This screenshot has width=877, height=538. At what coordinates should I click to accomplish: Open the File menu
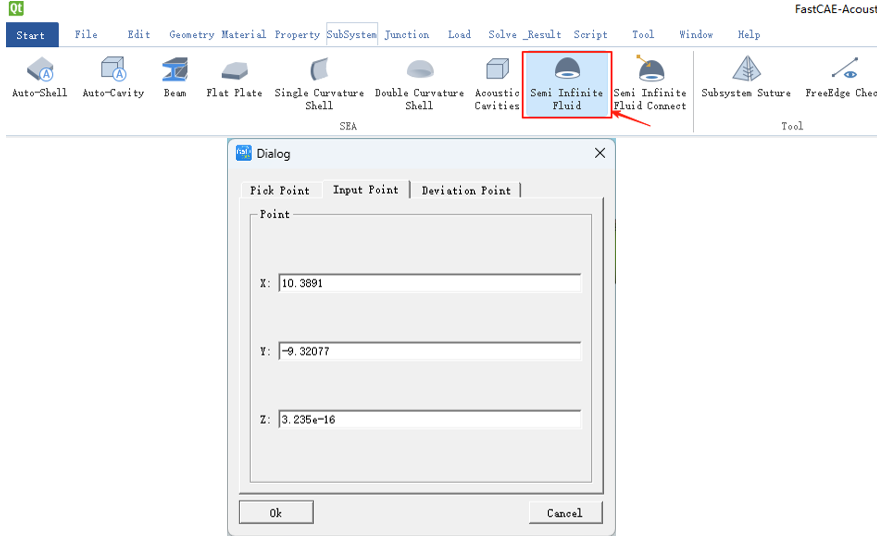tap(86, 35)
